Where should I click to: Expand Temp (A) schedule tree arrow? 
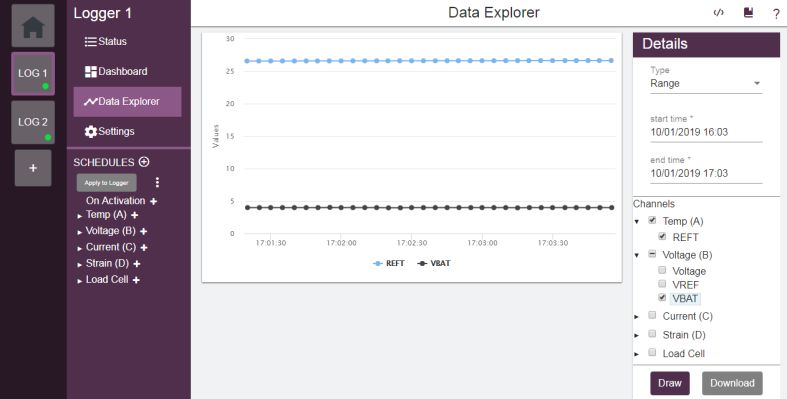[x=80, y=216]
